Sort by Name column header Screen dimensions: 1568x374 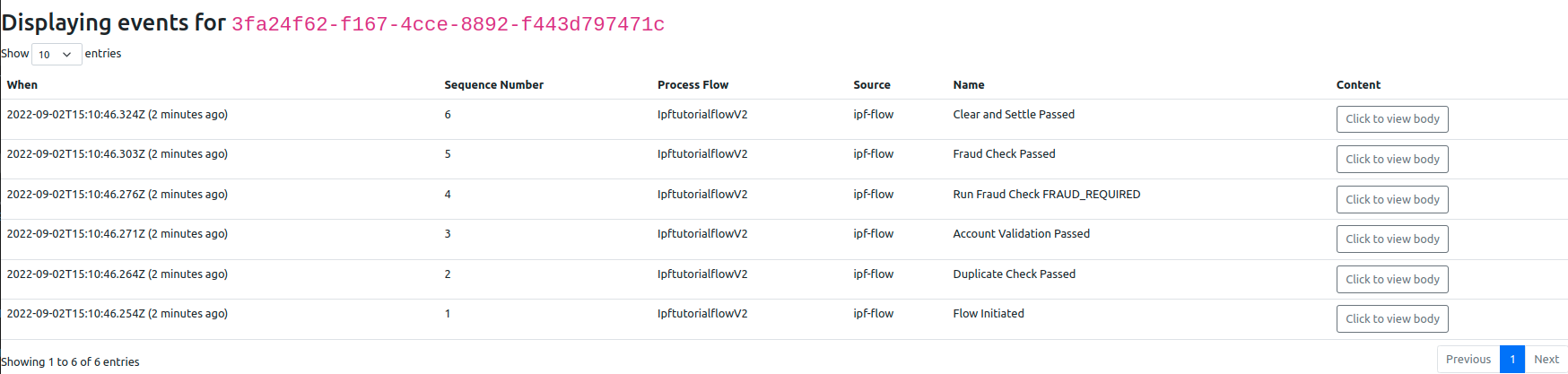968,85
